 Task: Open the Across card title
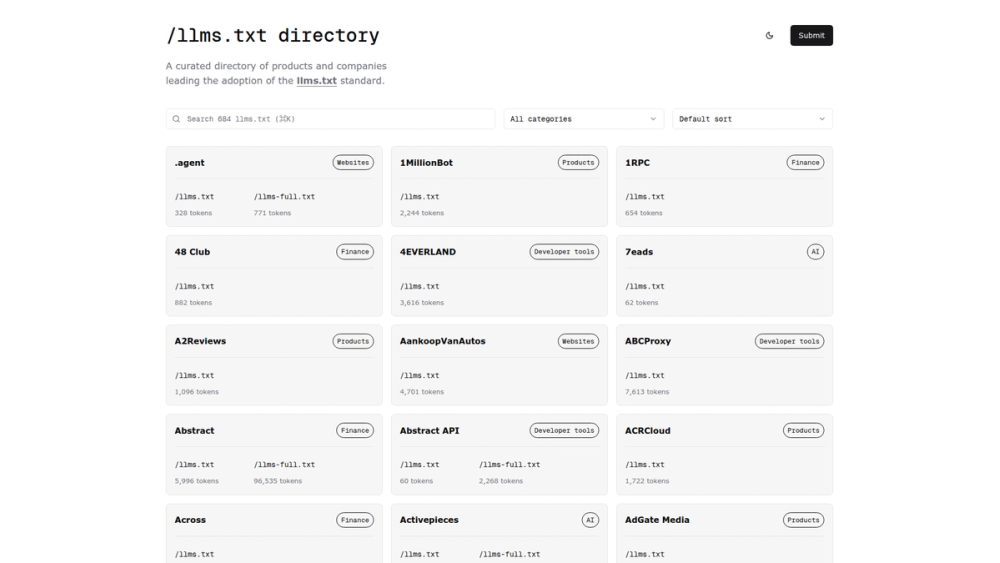(x=190, y=520)
